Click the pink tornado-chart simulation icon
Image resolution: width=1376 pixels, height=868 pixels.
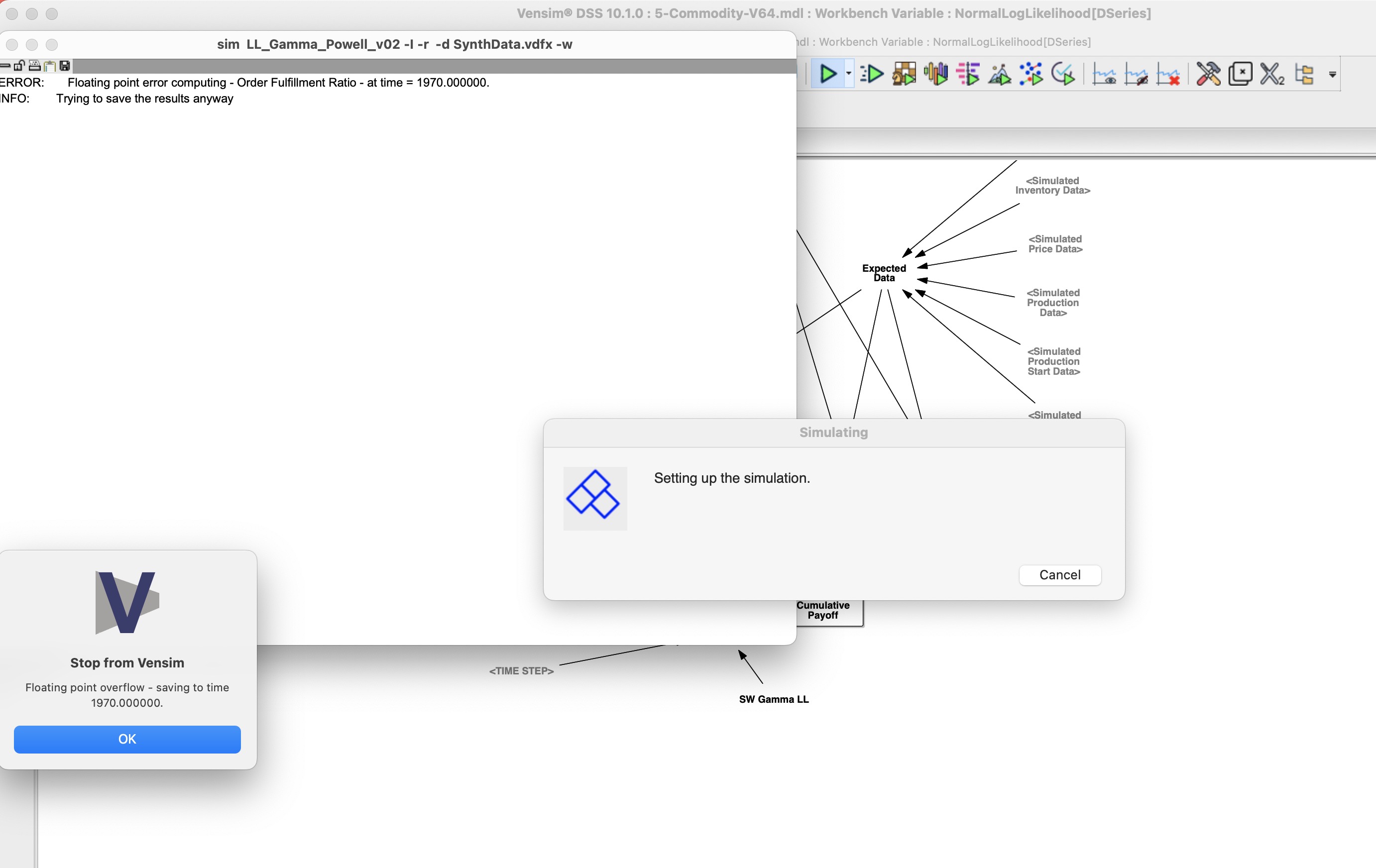(968, 74)
